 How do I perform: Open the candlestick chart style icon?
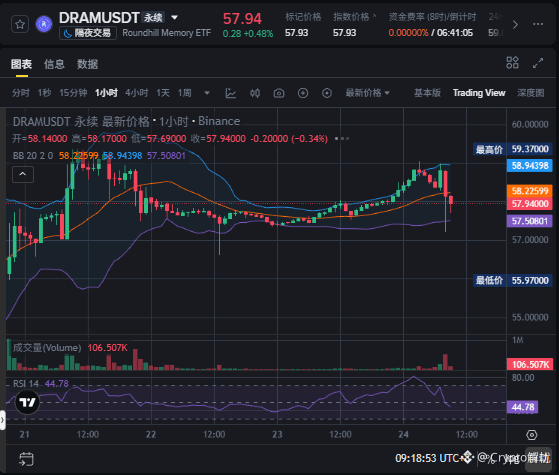[255, 93]
